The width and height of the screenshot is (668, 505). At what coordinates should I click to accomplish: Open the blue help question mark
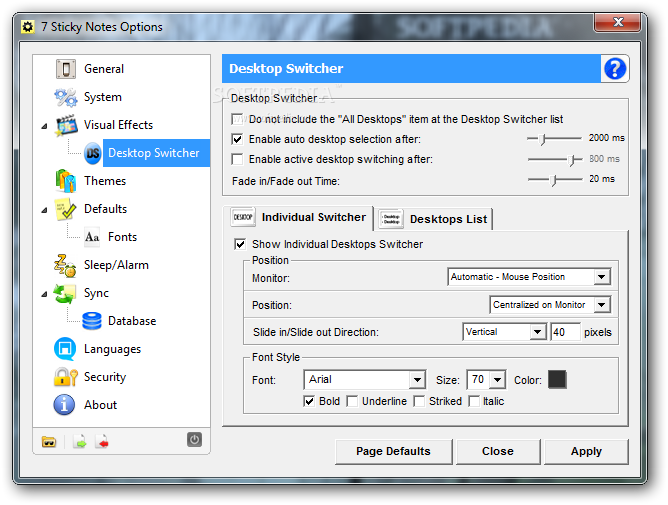[615, 69]
